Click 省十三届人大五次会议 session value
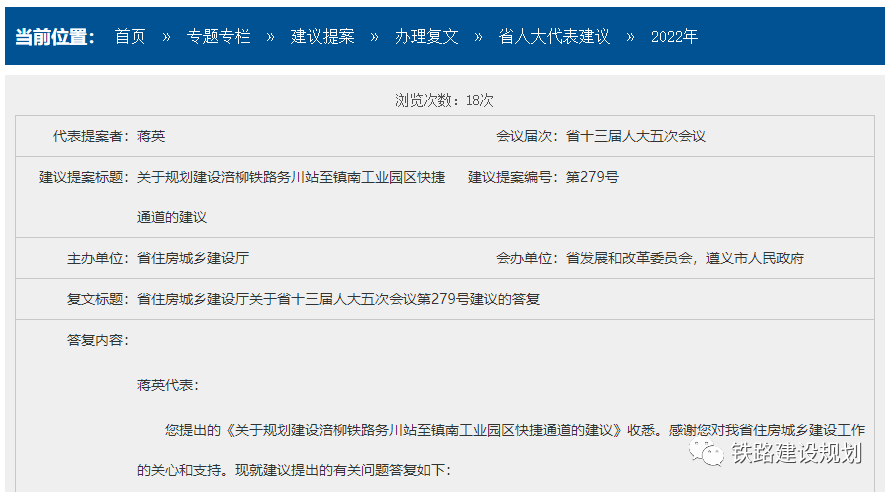 tap(636, 136)
